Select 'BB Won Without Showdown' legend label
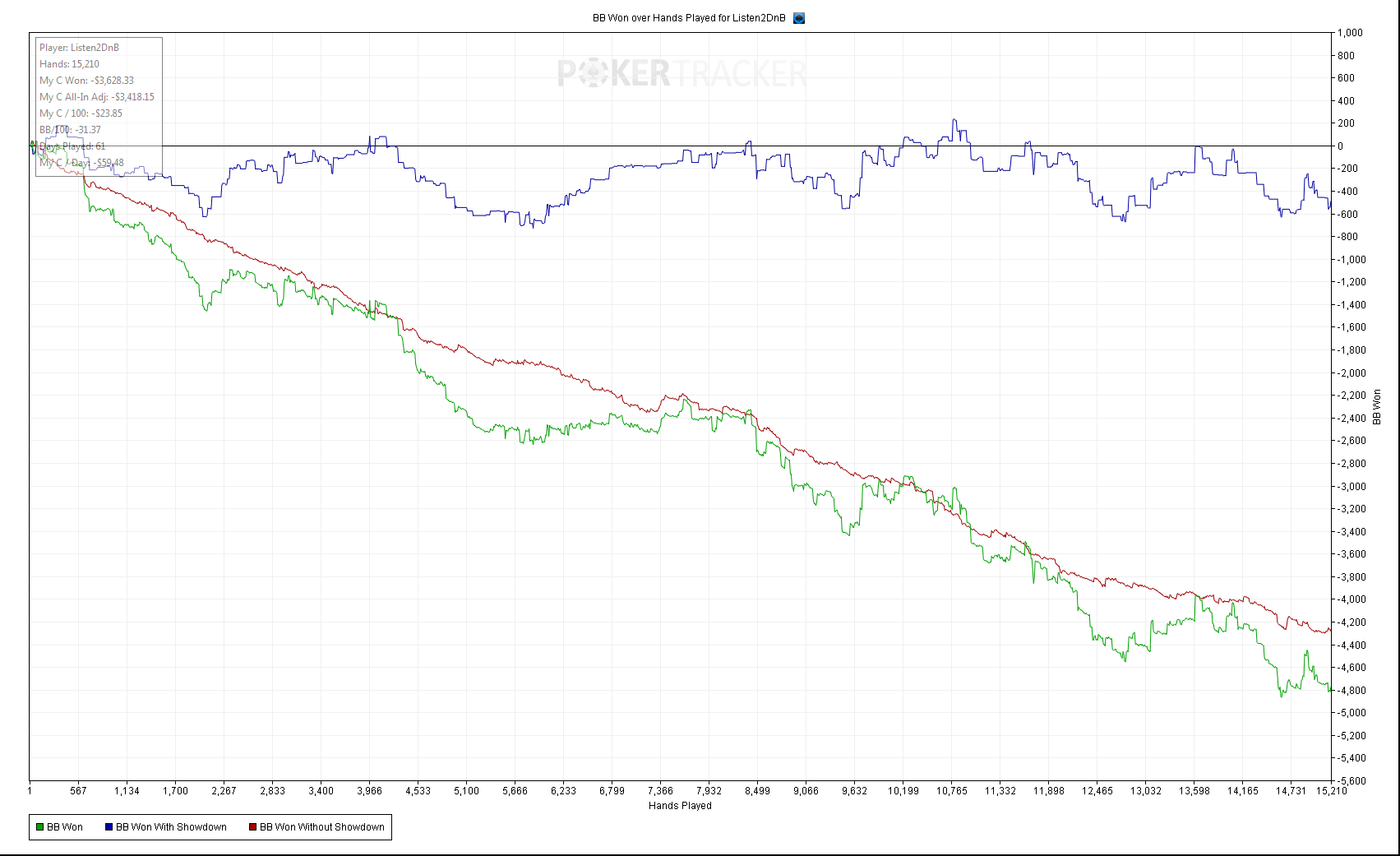 pos(321,827)
